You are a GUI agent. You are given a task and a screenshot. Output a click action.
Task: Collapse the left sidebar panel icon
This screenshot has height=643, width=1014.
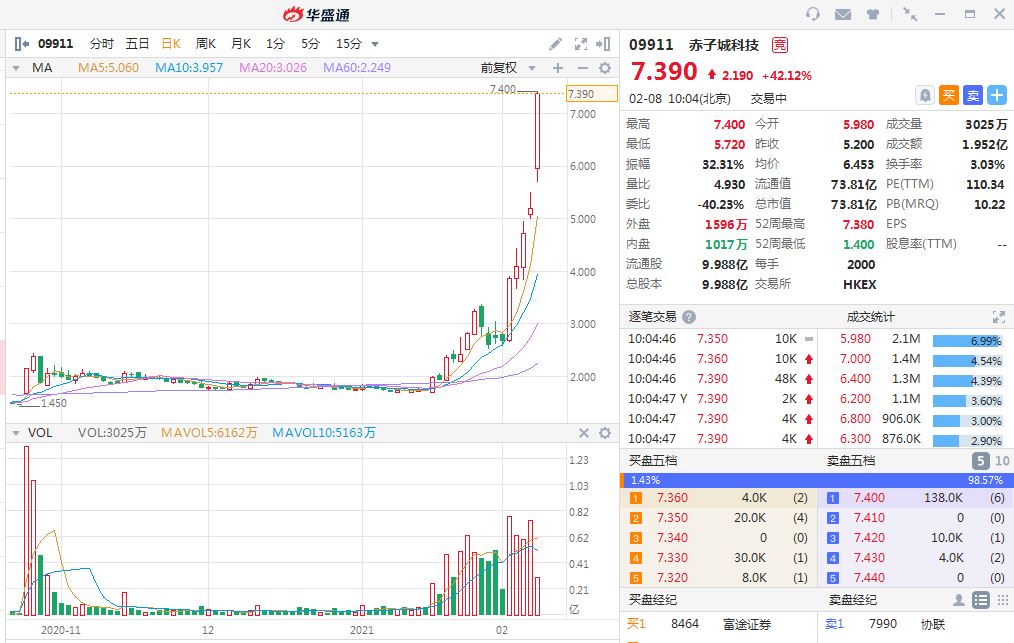tap(21, 44)
